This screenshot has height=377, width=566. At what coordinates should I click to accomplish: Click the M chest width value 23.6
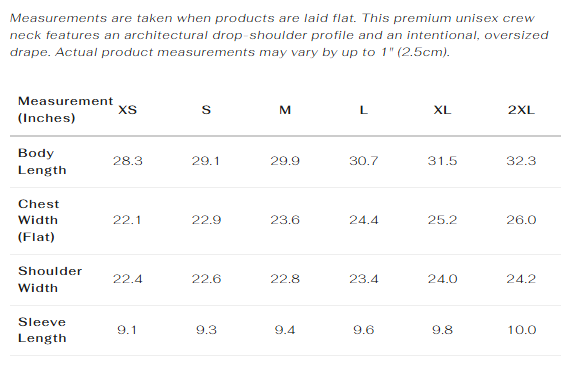pos(285,220)
